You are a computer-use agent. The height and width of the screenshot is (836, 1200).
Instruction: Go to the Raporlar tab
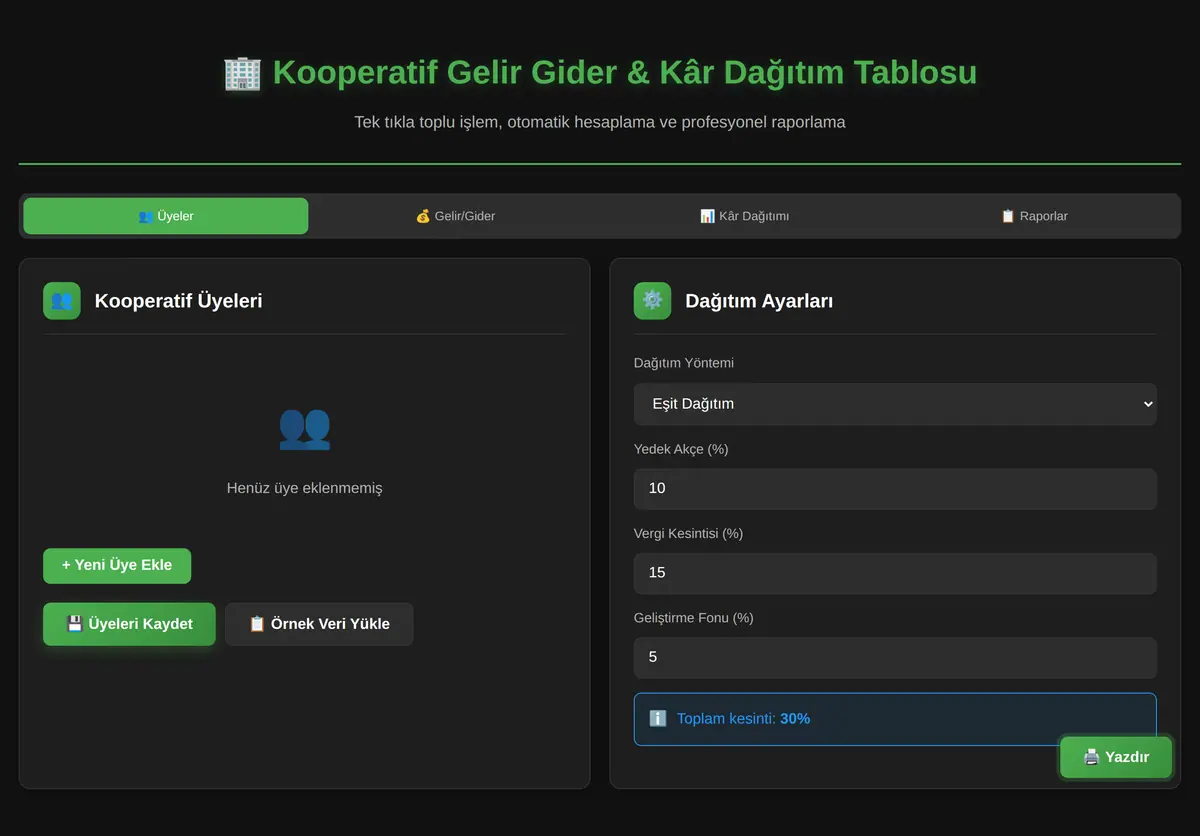pyautogui.click(x=1034, y=216)
